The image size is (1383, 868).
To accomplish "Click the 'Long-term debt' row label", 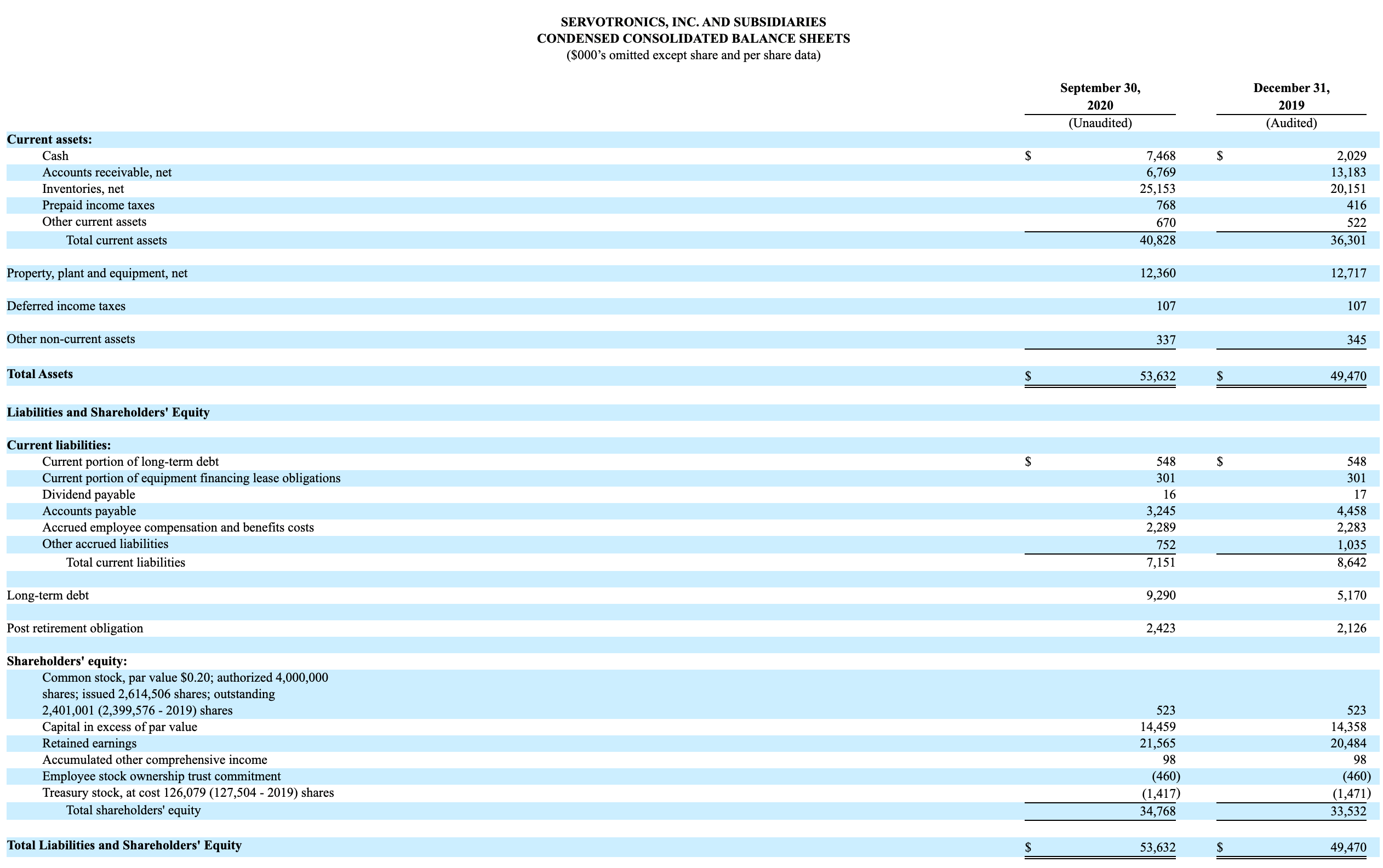I will point(48,596).
